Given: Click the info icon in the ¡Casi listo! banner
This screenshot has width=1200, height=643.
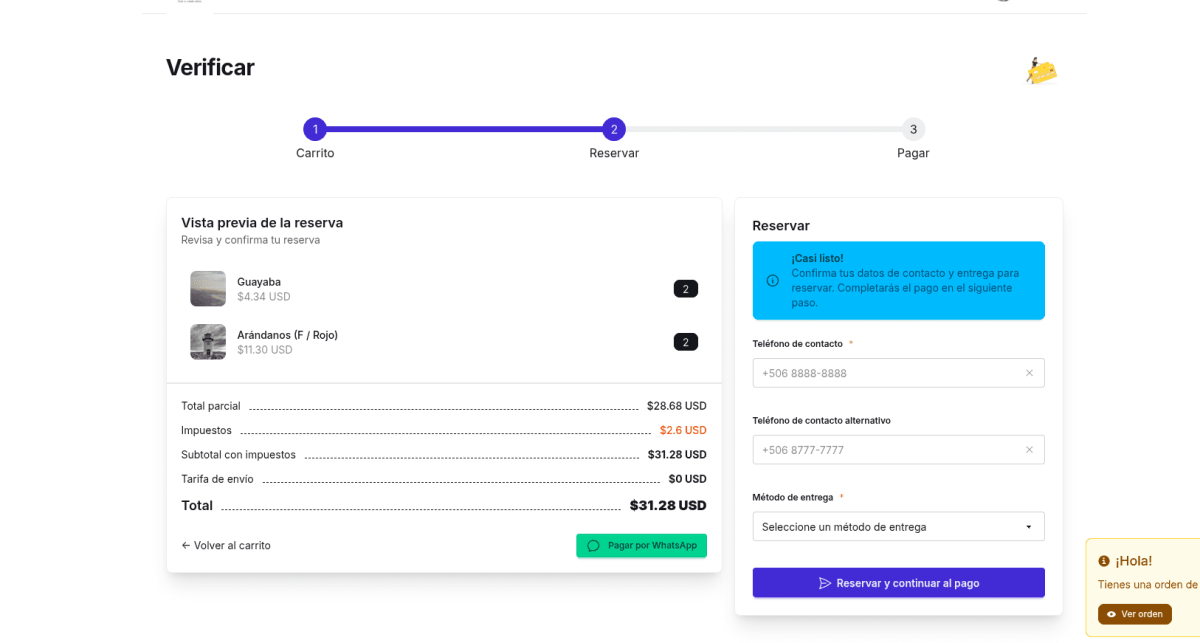Looking at the screenshot, I should click(x=771, y=281).
